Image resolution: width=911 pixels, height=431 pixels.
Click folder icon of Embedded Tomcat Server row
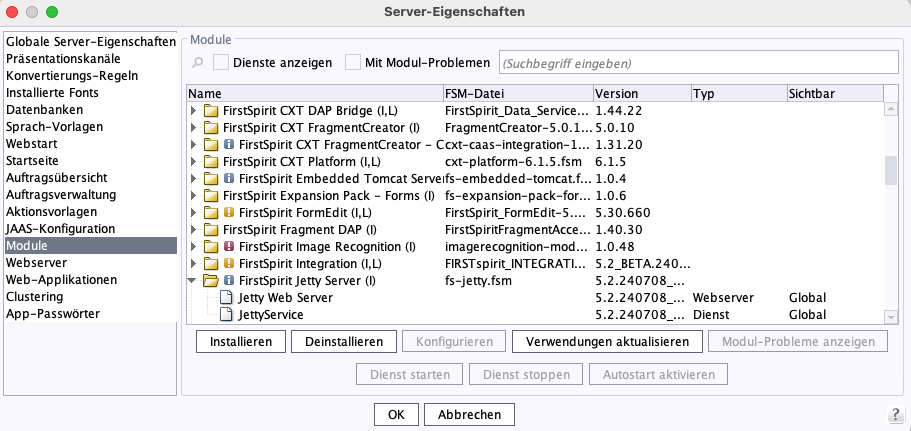click(211, 178)
